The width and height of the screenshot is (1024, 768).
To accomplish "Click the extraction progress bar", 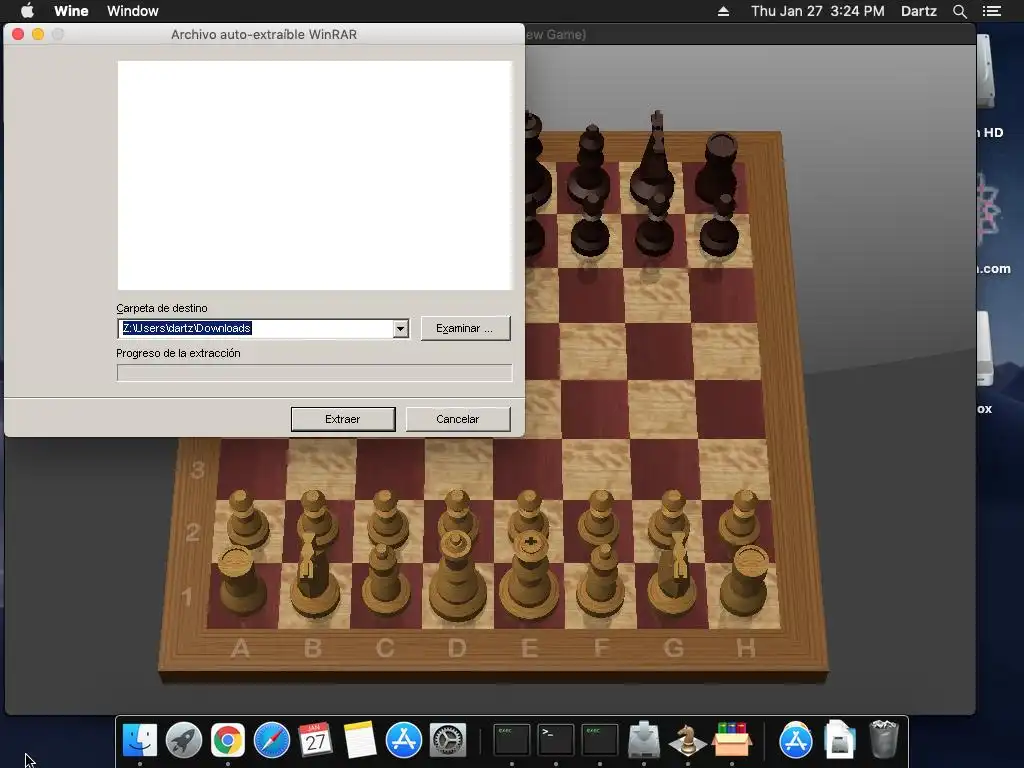I will [x=314, y=373].
